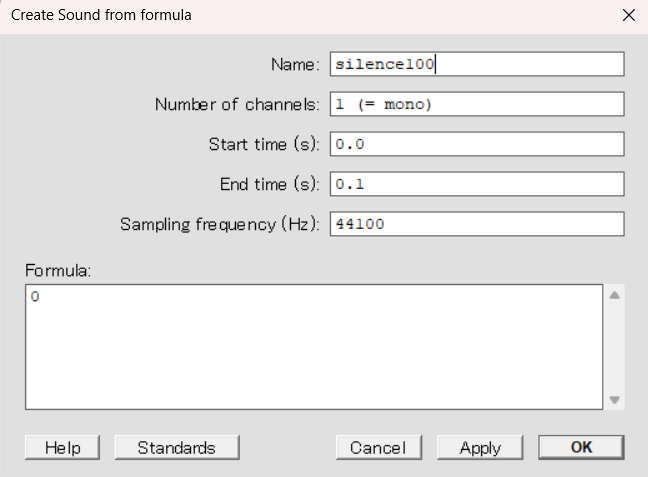
Task: Select the Number of channels text box
Action: pos(477,104)
